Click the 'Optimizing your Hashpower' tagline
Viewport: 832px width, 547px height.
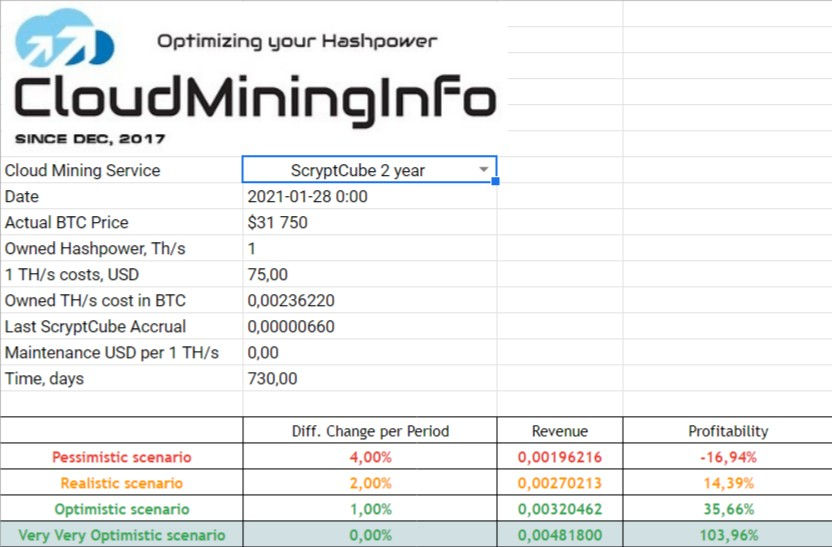[x=297, y=41]
